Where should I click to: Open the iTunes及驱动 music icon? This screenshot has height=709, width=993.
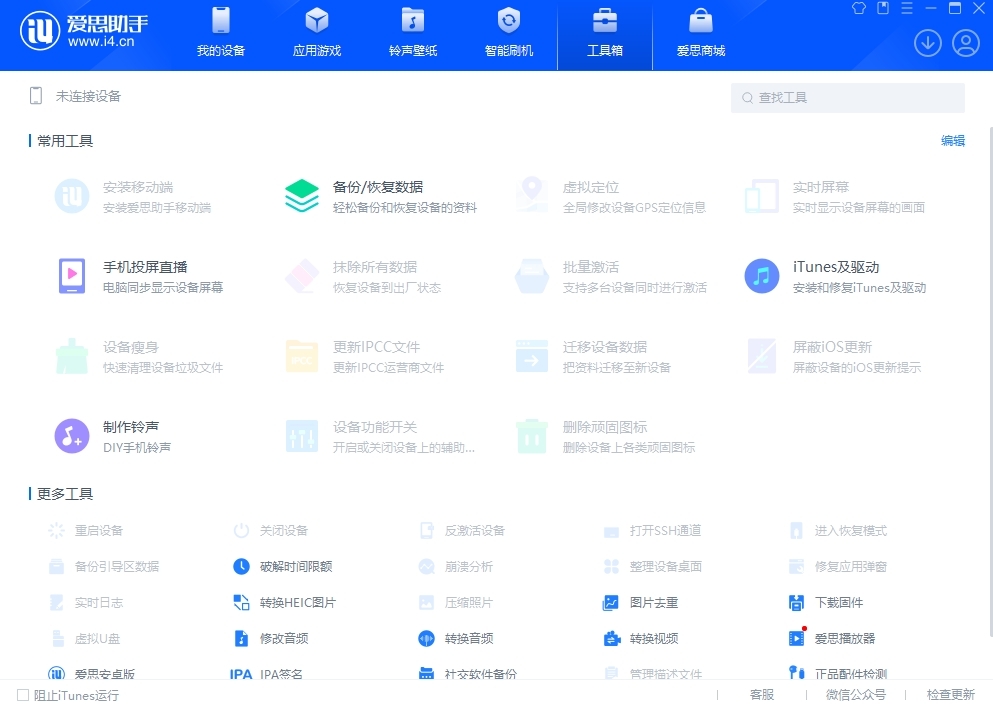pos(762,276)
